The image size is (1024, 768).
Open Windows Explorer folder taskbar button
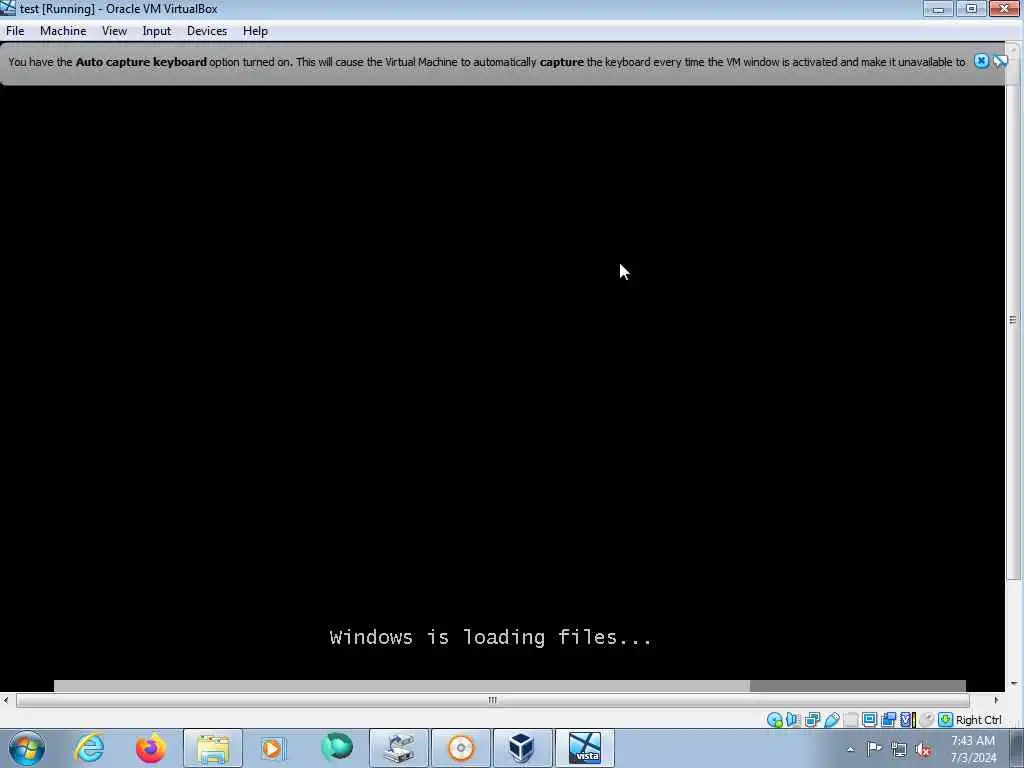pyautogui.click(x=213, y=748)
